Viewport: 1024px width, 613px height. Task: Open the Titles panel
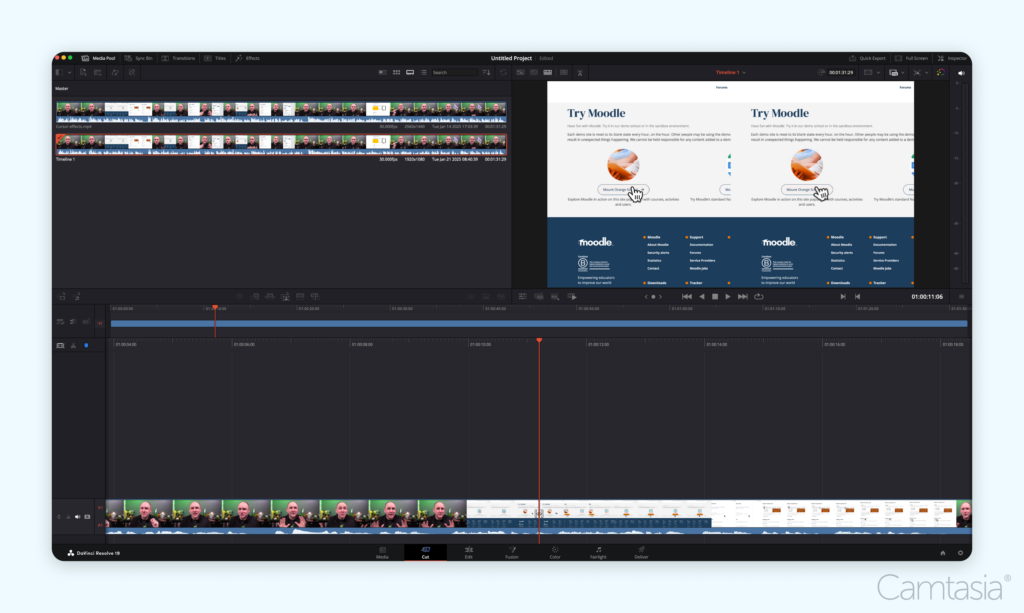[x=215, y=58]
